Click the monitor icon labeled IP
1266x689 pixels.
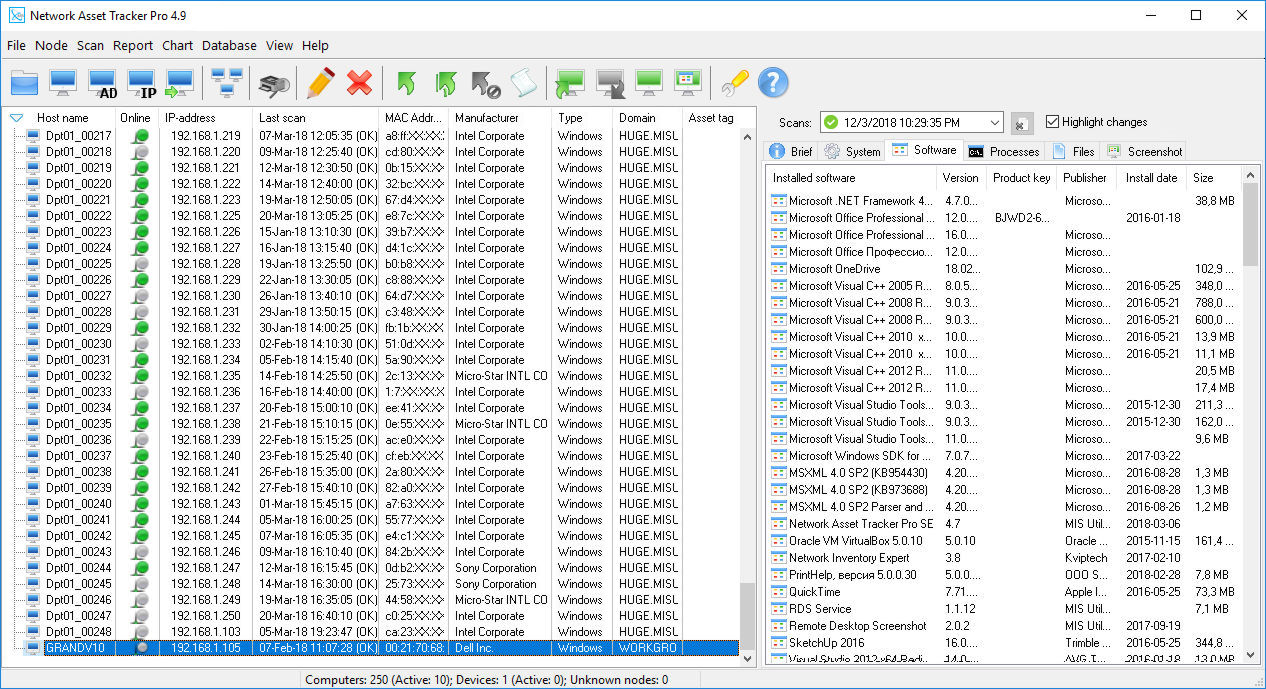[x=141, y=83]
